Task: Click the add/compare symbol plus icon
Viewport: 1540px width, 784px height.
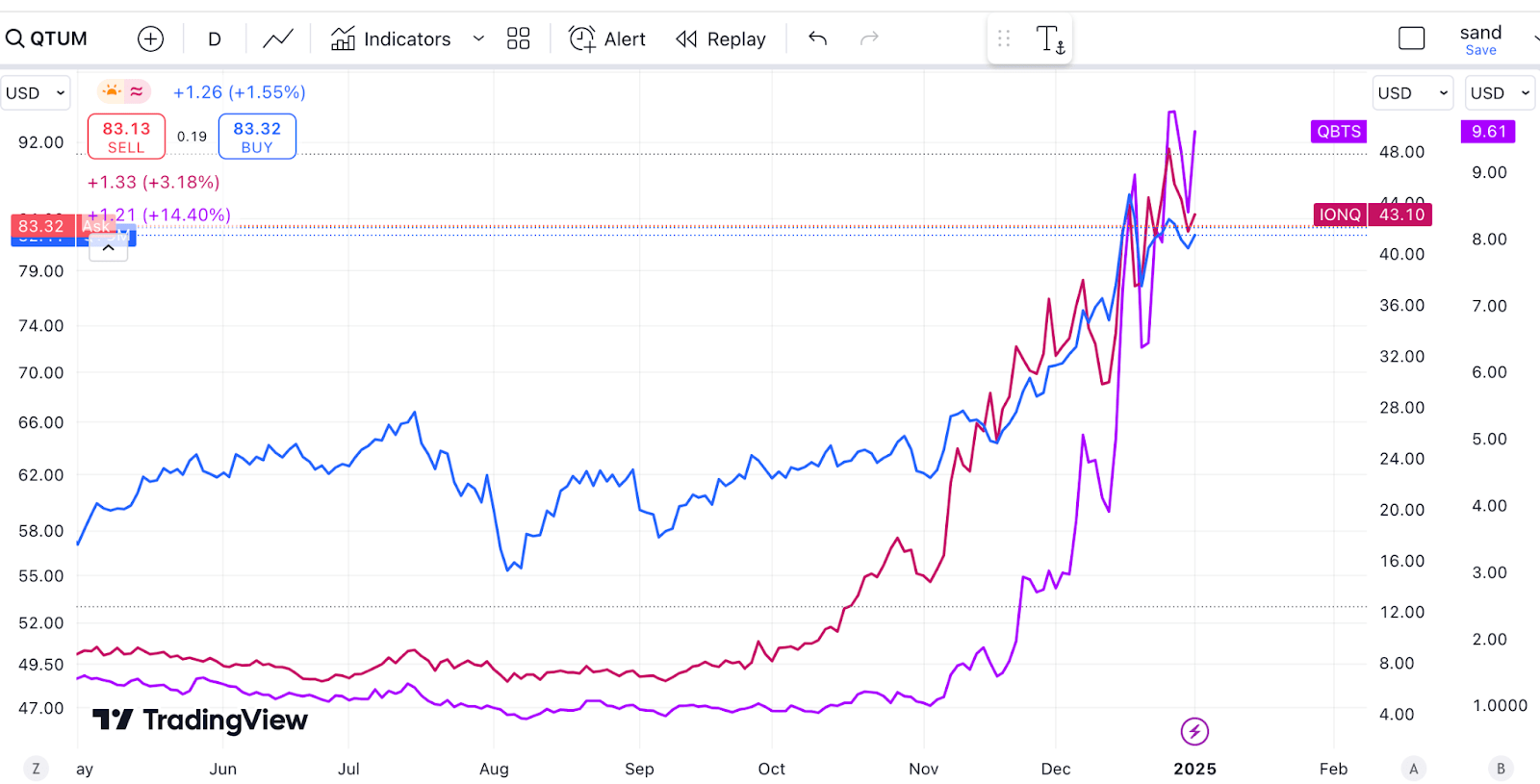Action: coord(150,38)
